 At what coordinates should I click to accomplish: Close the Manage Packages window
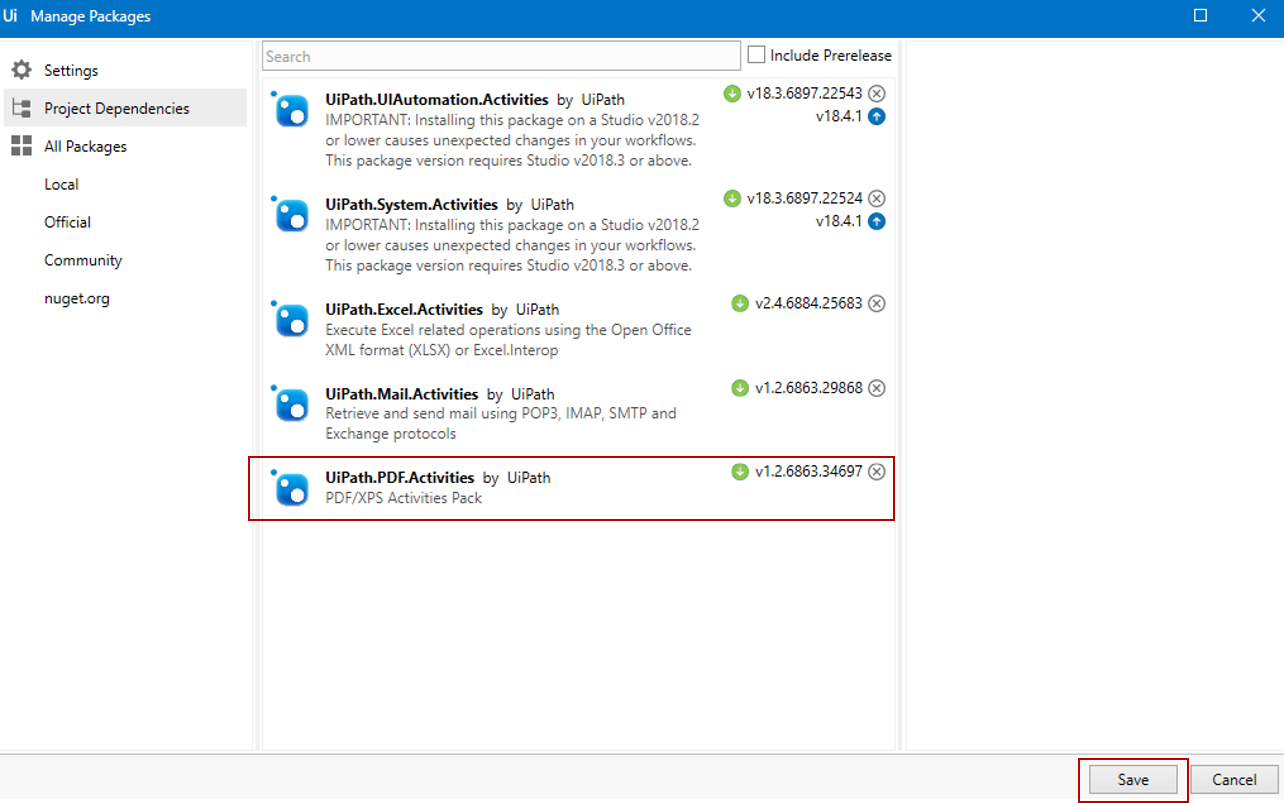point(1258,16)
